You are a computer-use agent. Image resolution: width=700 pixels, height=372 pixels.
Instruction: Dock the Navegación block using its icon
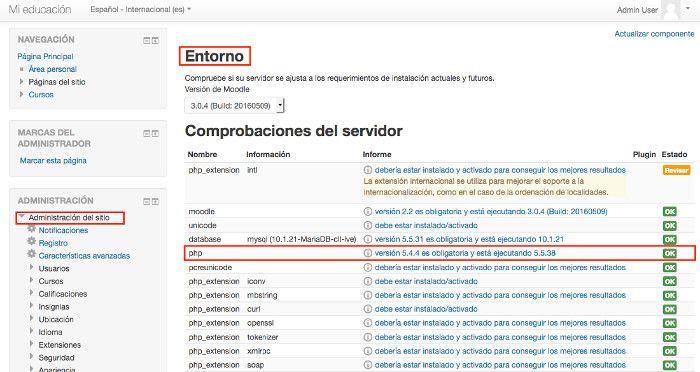(155, 41)
